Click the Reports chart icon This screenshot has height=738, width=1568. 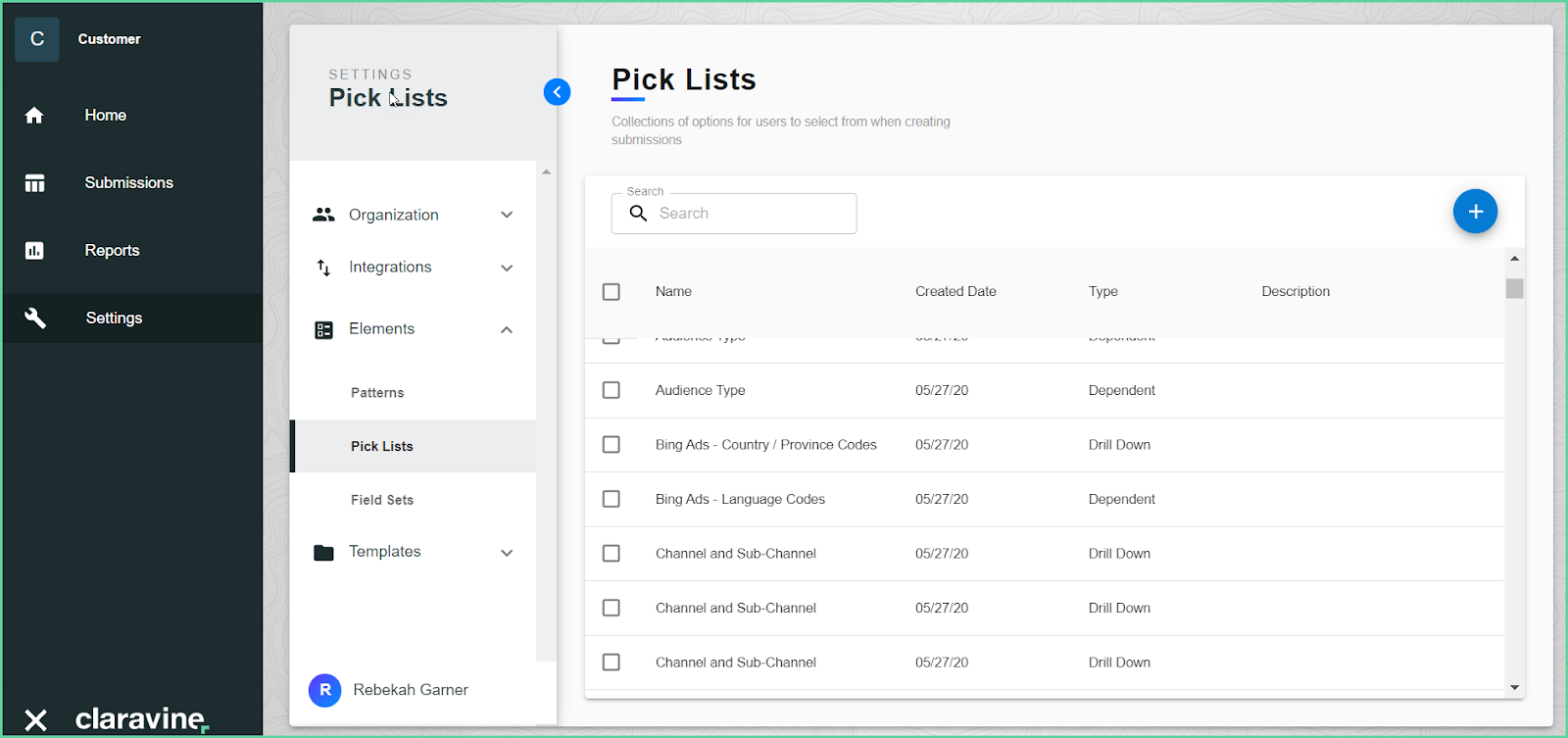point(34,251)
